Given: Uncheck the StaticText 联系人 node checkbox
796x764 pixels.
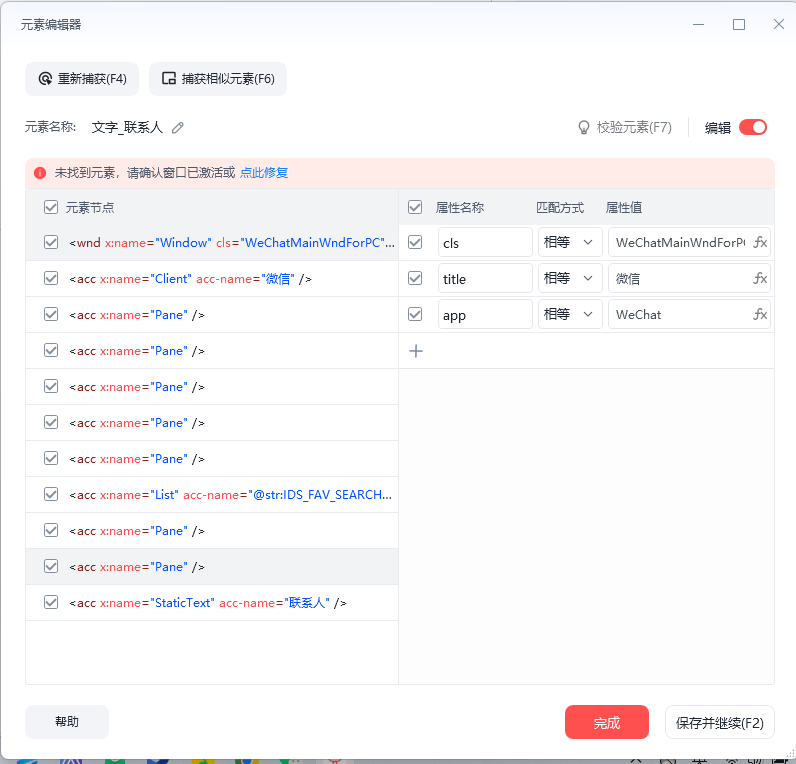Looking at the screenshot, I should coord(51,602).
